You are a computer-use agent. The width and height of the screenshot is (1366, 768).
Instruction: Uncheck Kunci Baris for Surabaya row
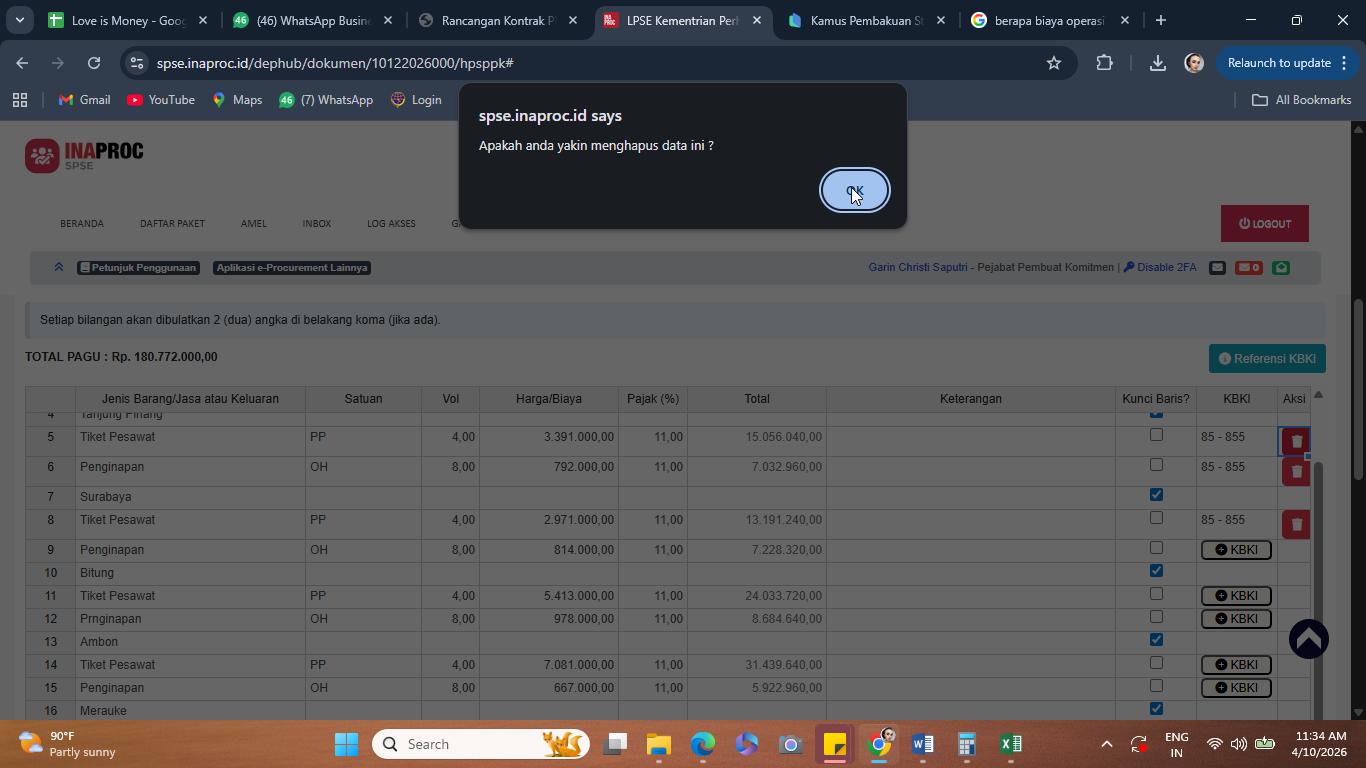1156,495
